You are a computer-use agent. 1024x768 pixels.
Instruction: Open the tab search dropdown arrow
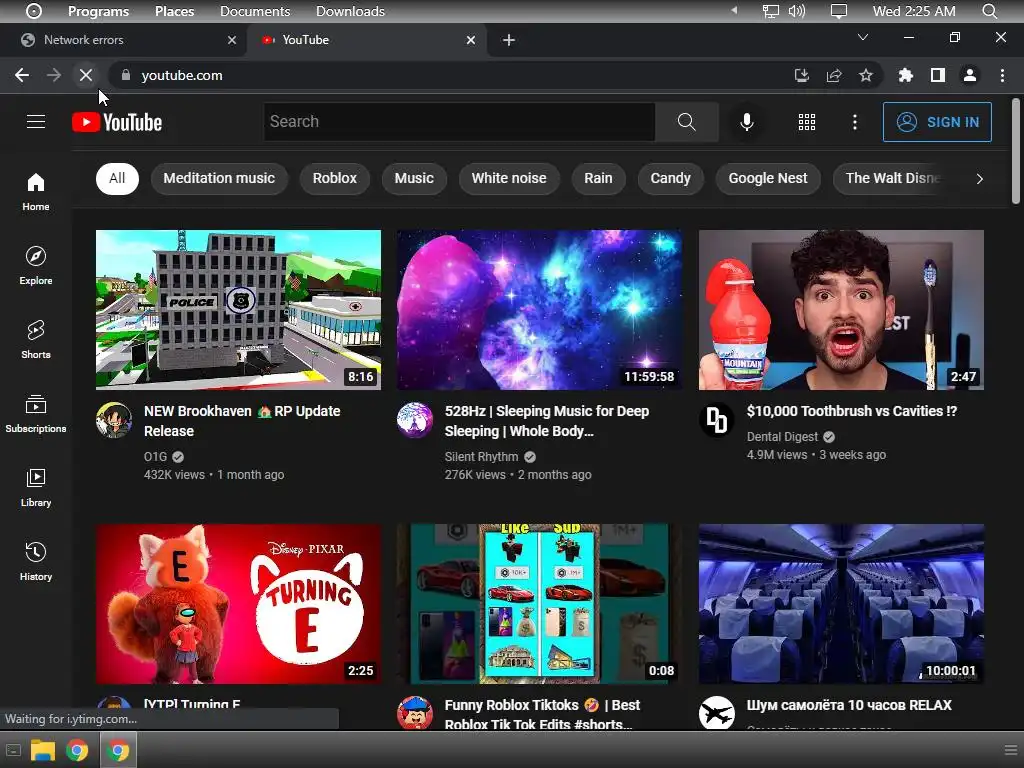tap(863, 37)
